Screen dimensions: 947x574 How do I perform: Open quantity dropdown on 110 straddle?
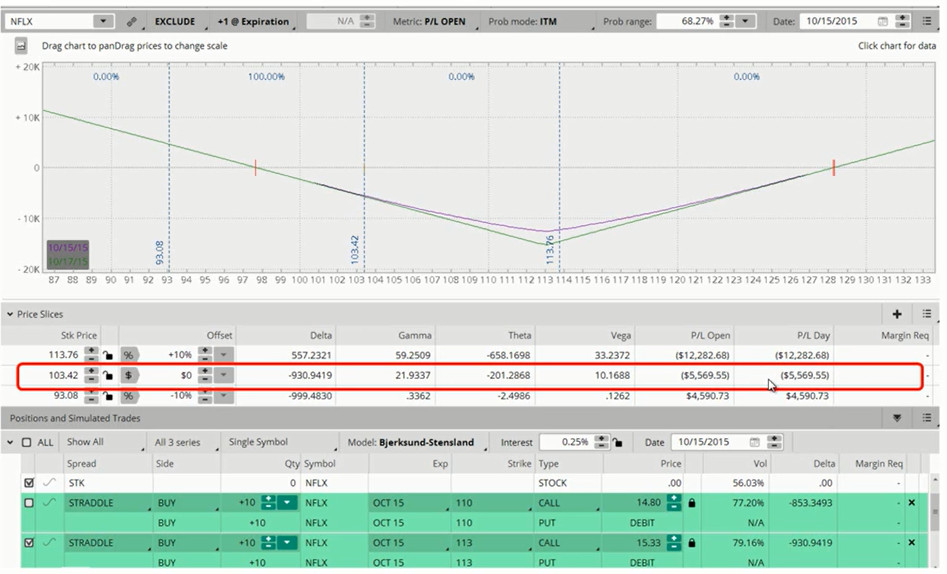pos(287,503)
